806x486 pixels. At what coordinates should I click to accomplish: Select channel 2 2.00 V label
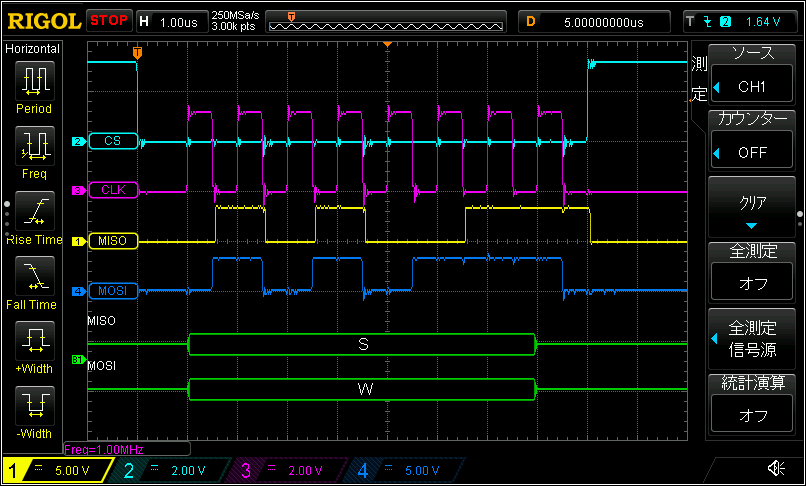click(x=174, y=471)
